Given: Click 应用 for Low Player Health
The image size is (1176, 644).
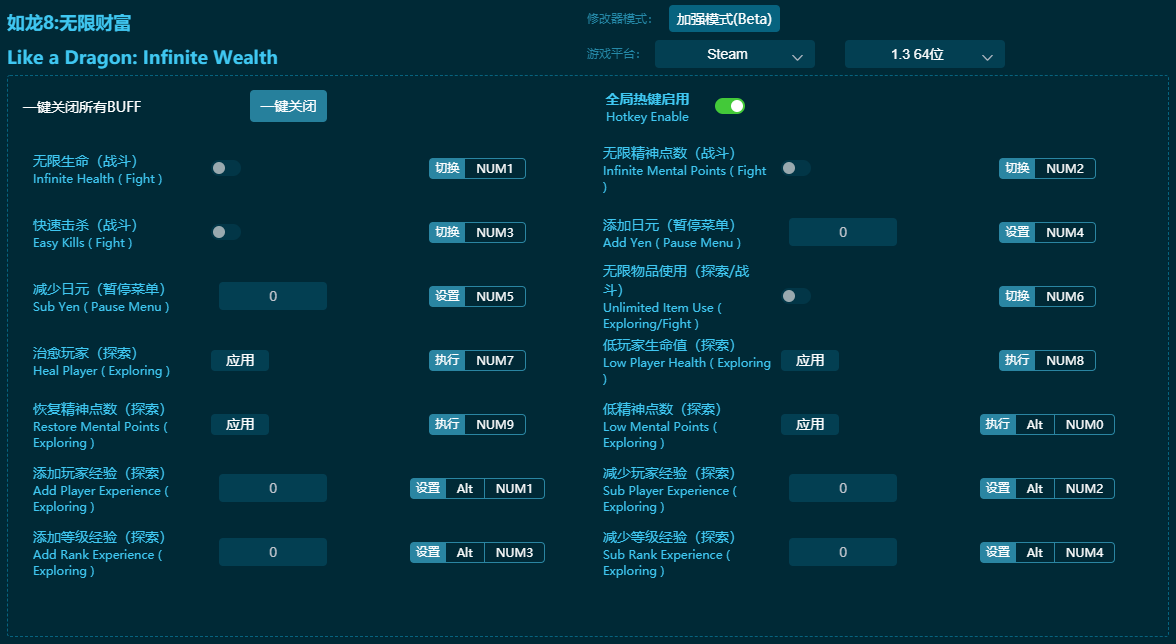Looking at the screenshot, I should click(x=810, y=360).
